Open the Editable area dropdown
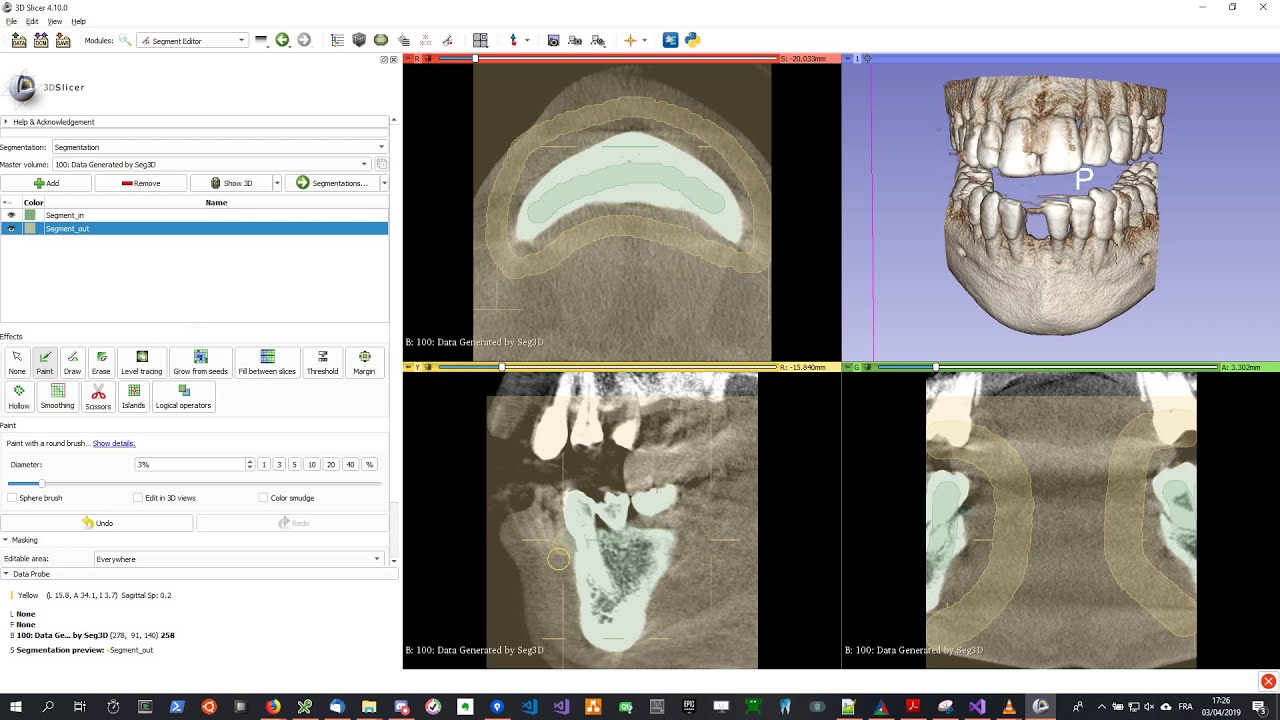The height and width of the screenshot is (720, 1280). (238, 559)
